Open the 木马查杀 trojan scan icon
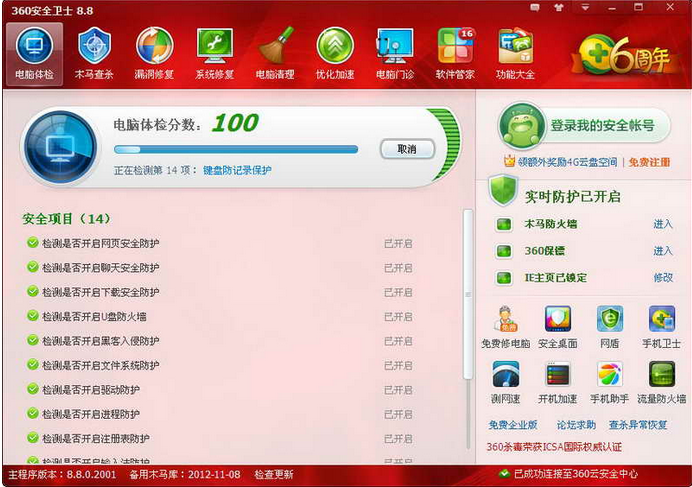692x487 pixels. click(x=94, y=54)
